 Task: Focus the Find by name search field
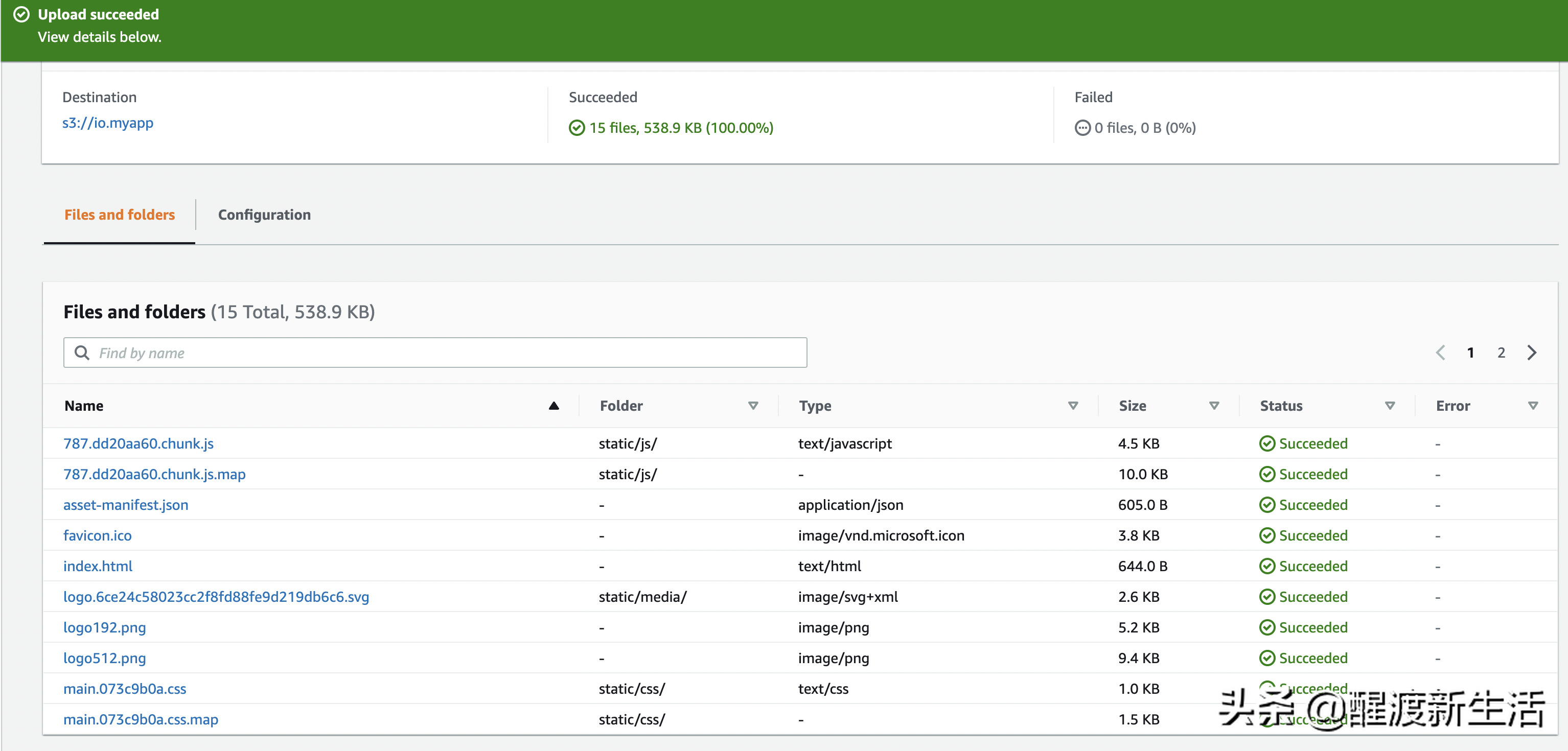click(444, 353)
